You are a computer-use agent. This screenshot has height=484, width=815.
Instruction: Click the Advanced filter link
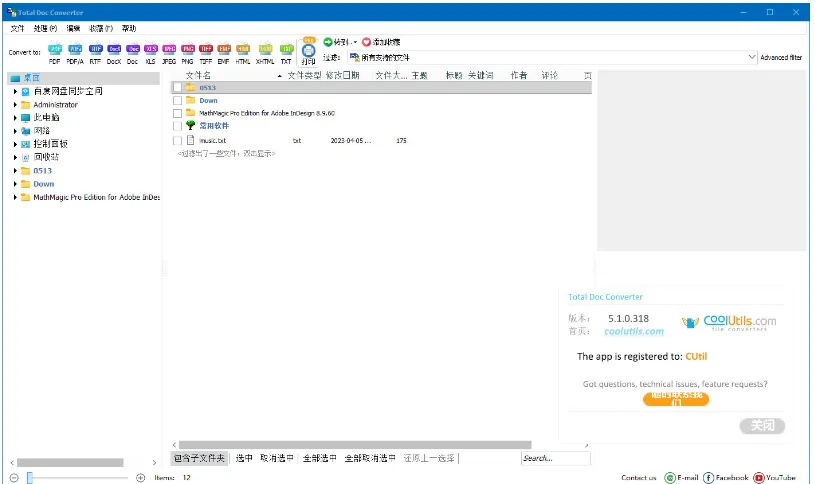coord(781,57)
